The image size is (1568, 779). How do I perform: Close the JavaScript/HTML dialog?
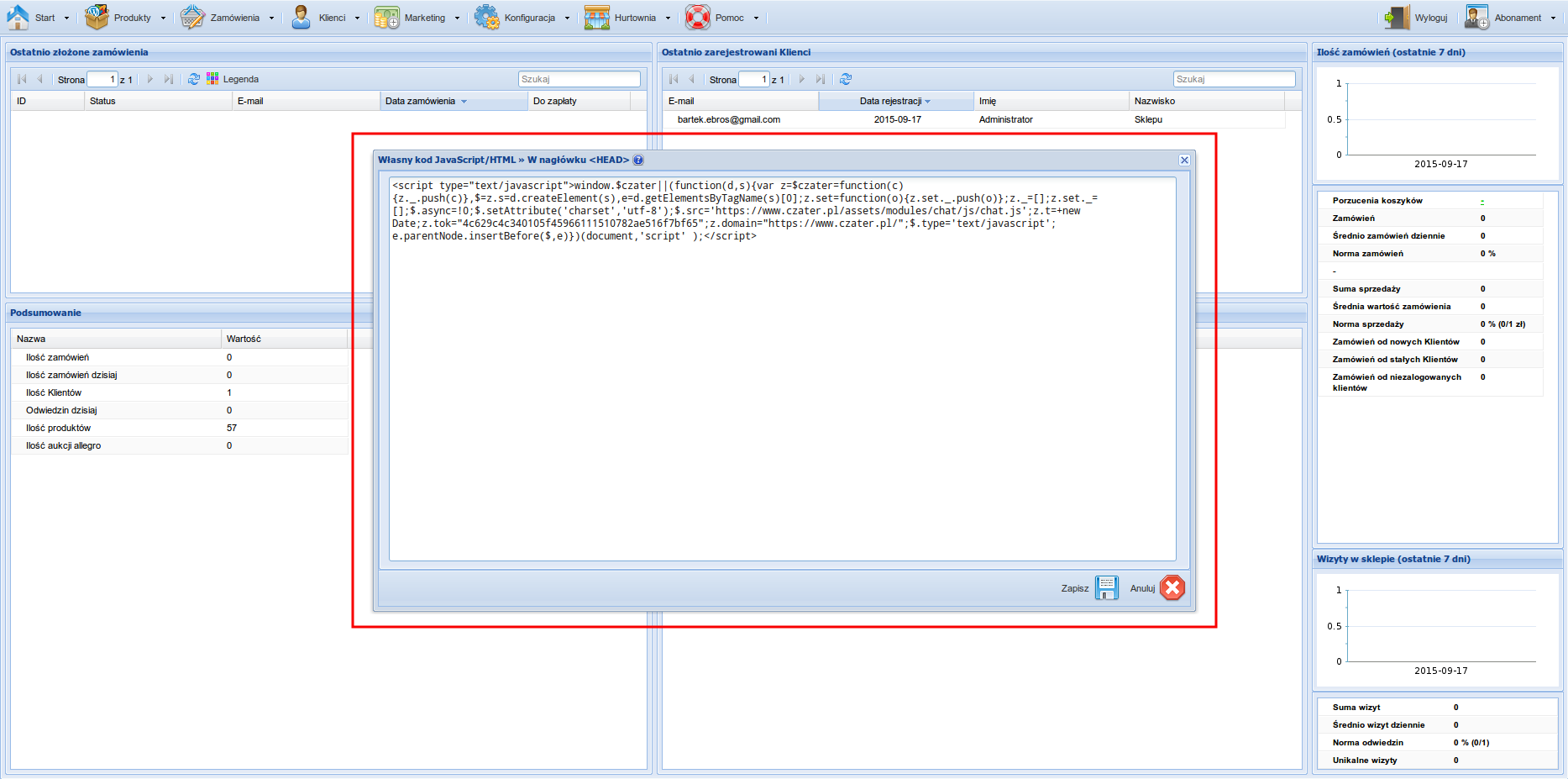point(1184,160)
